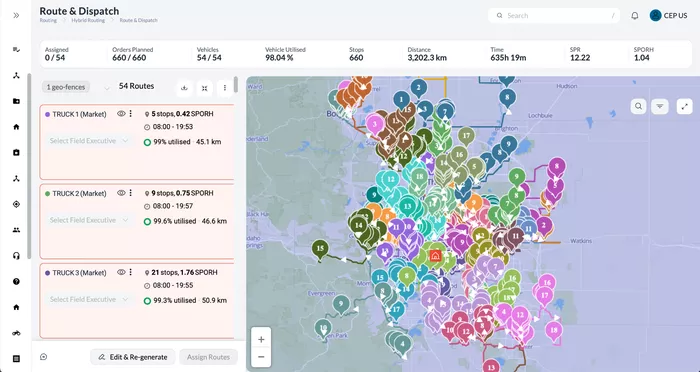Viewport: 700px width, 372px height.
Task: Click the red depot home marker on map
Action: tap(435, 256)
